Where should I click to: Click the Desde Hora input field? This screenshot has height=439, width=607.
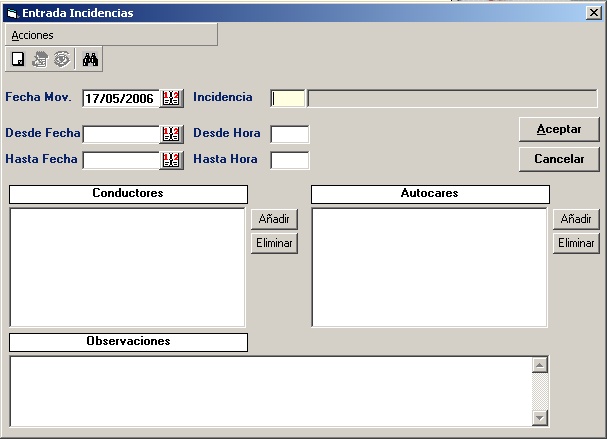[290, 134]
